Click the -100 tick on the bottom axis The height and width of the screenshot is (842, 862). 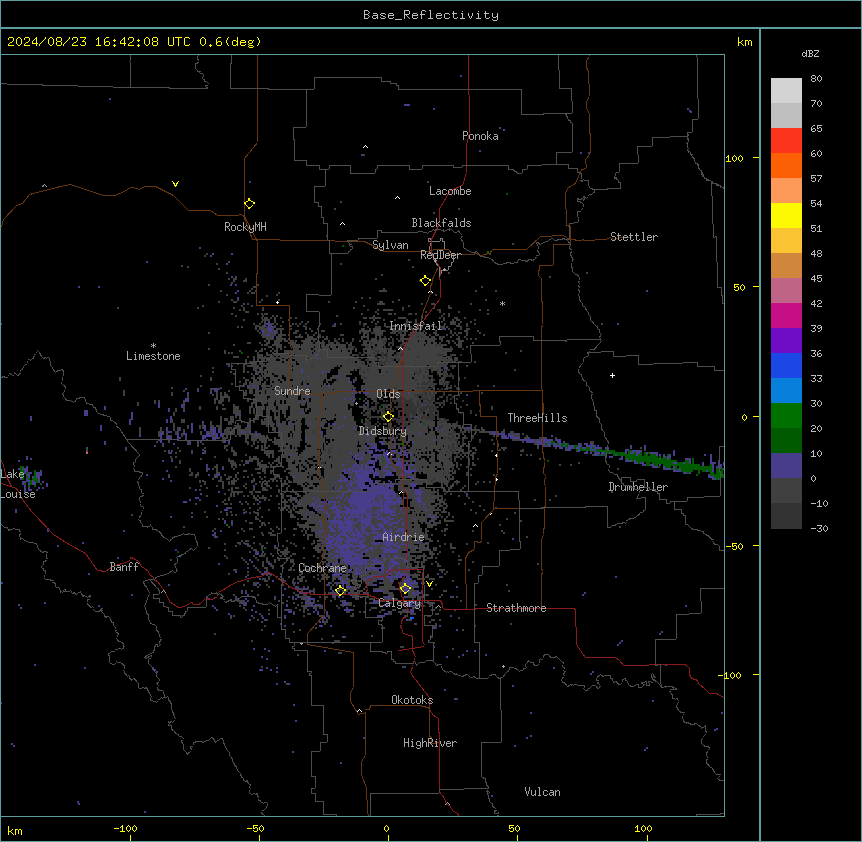[125, 828]
